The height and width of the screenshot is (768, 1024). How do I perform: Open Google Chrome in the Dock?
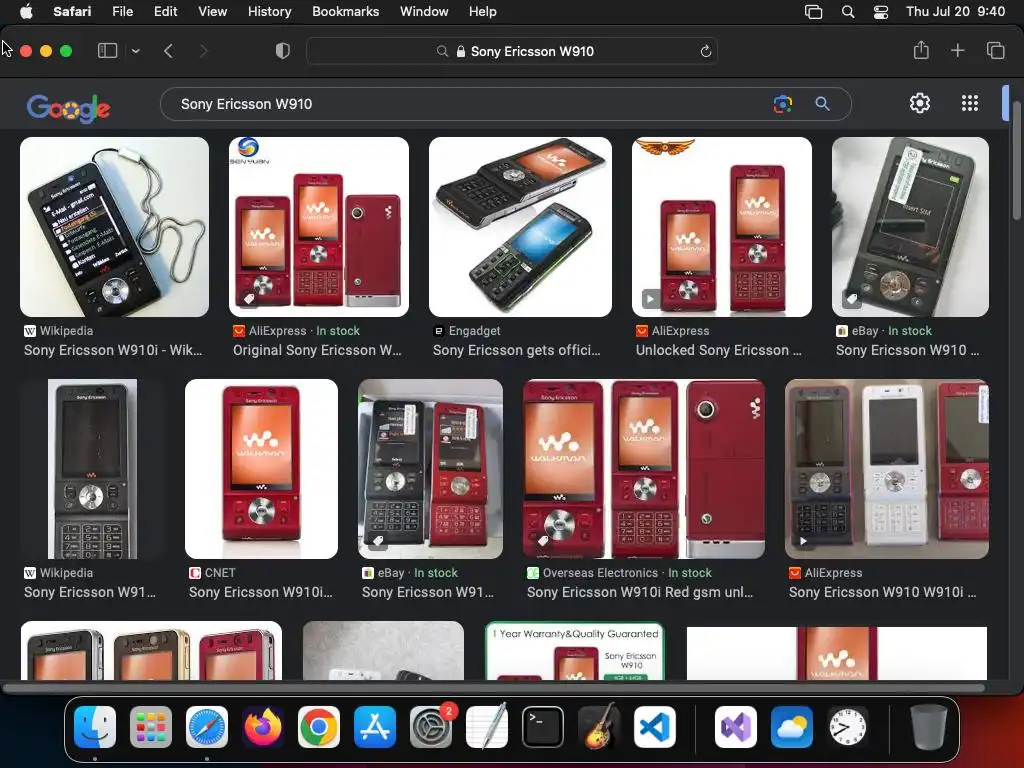click(x=319, y=727)
